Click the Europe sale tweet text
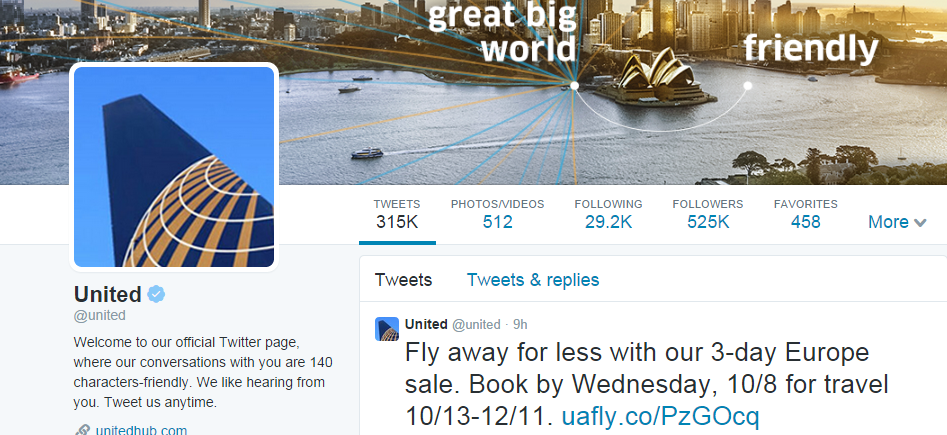 pyautogui.click(x=647, y=384)
